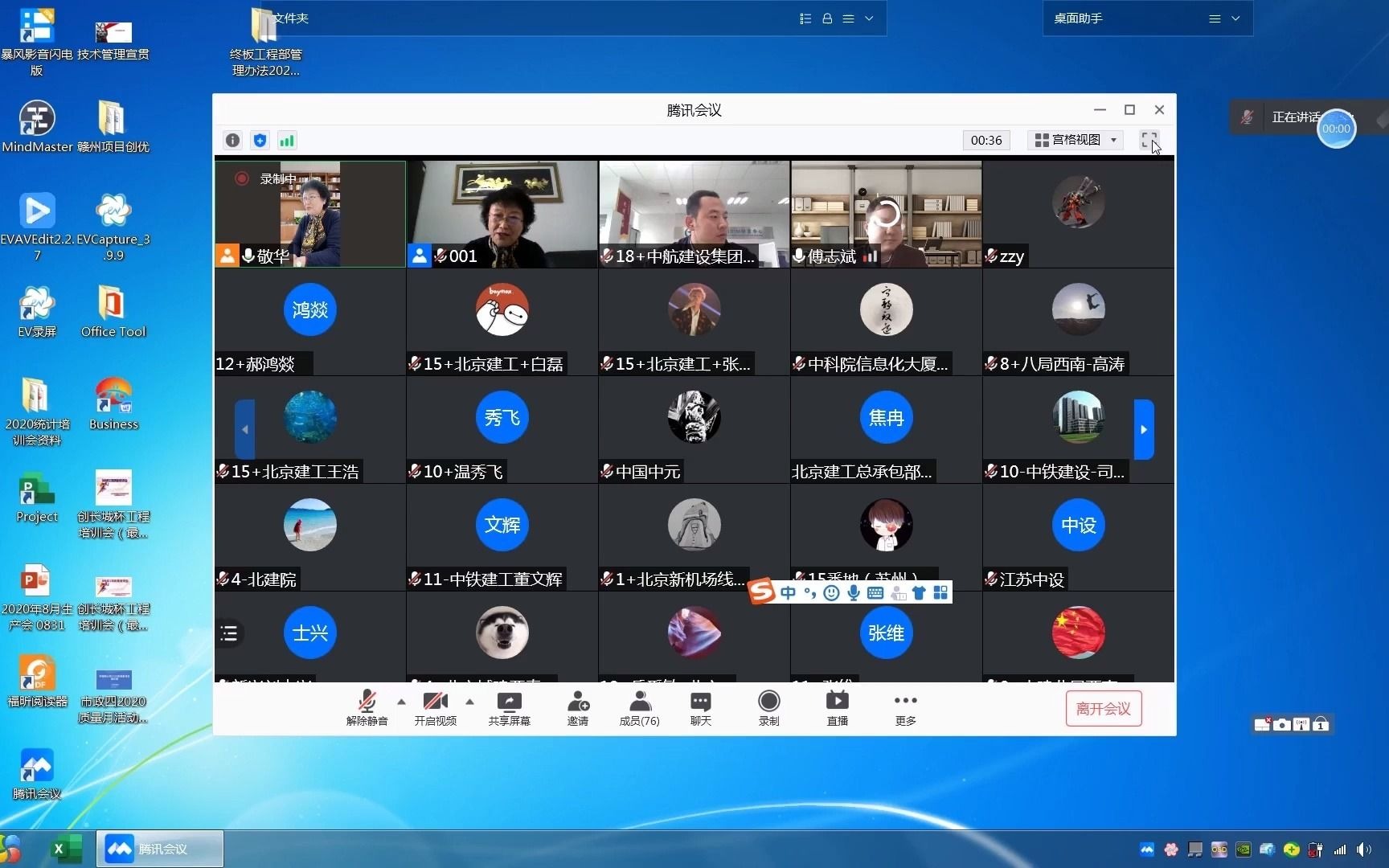The image size is (1389, 868).
Task: Open Sogou toolbox grid icon
Action: tap(940, 593)
